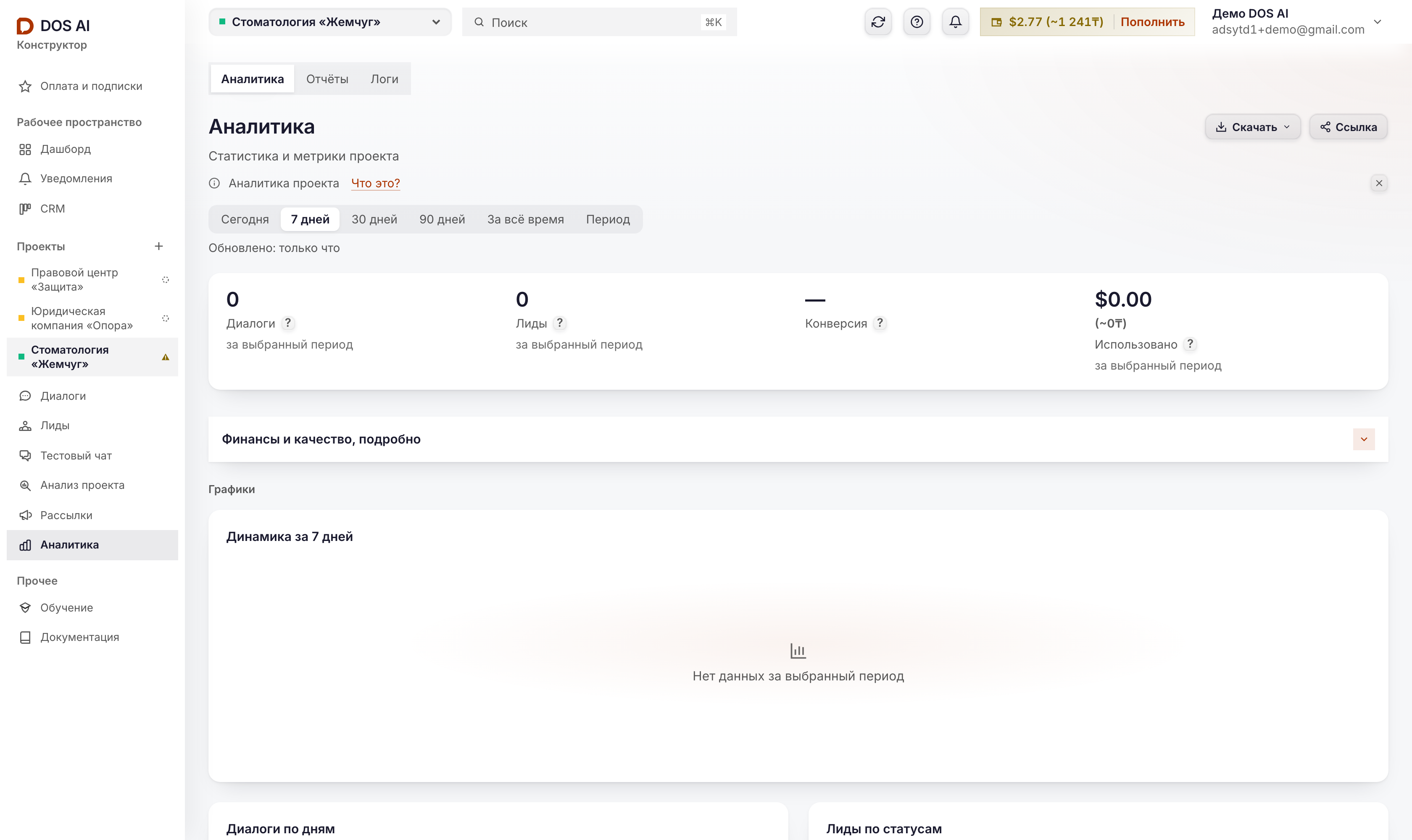
Task: Add a new project with plus icon
Action: click(x=158, y=246)
